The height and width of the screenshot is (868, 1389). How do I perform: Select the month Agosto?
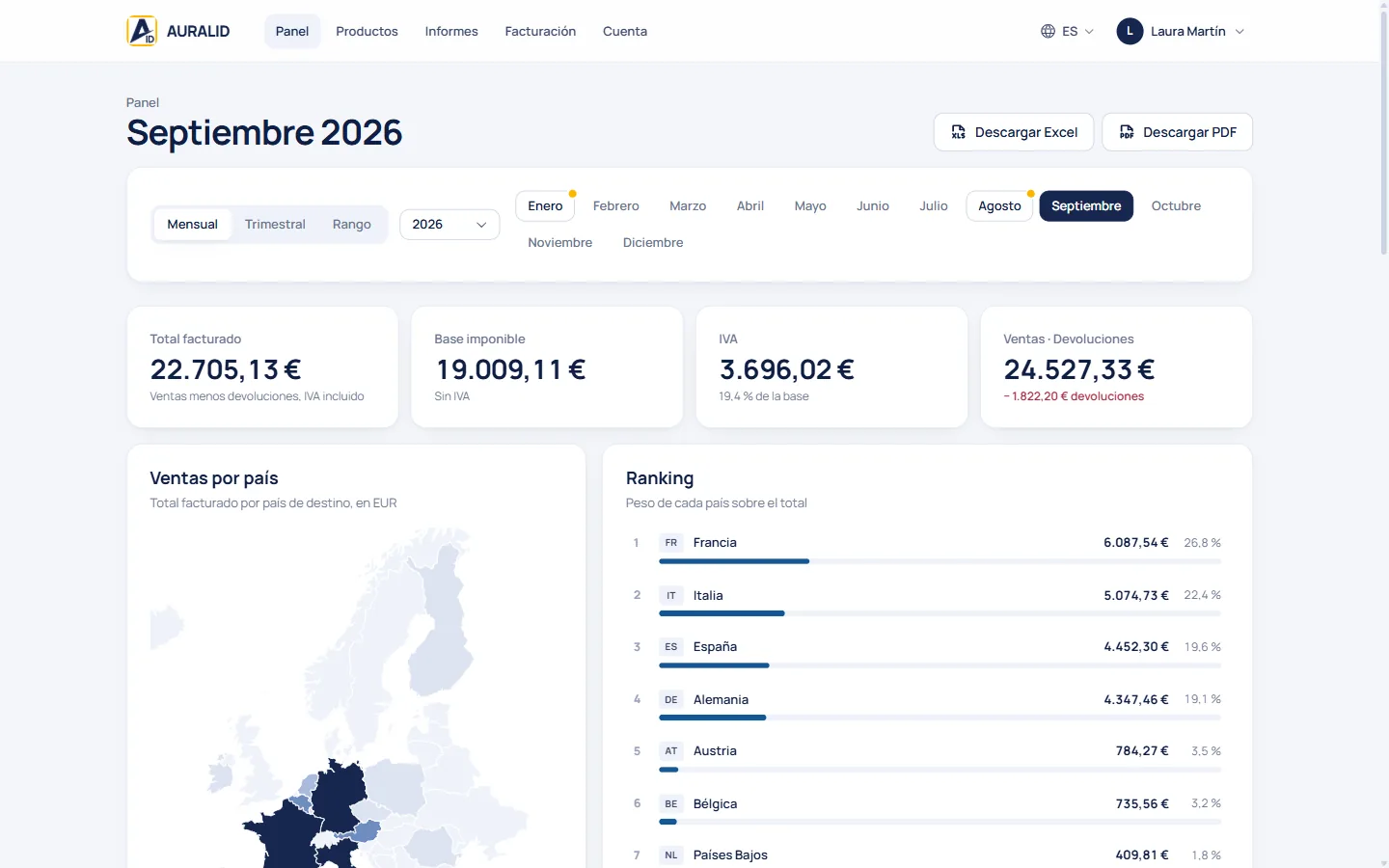[x=999, y=206]
